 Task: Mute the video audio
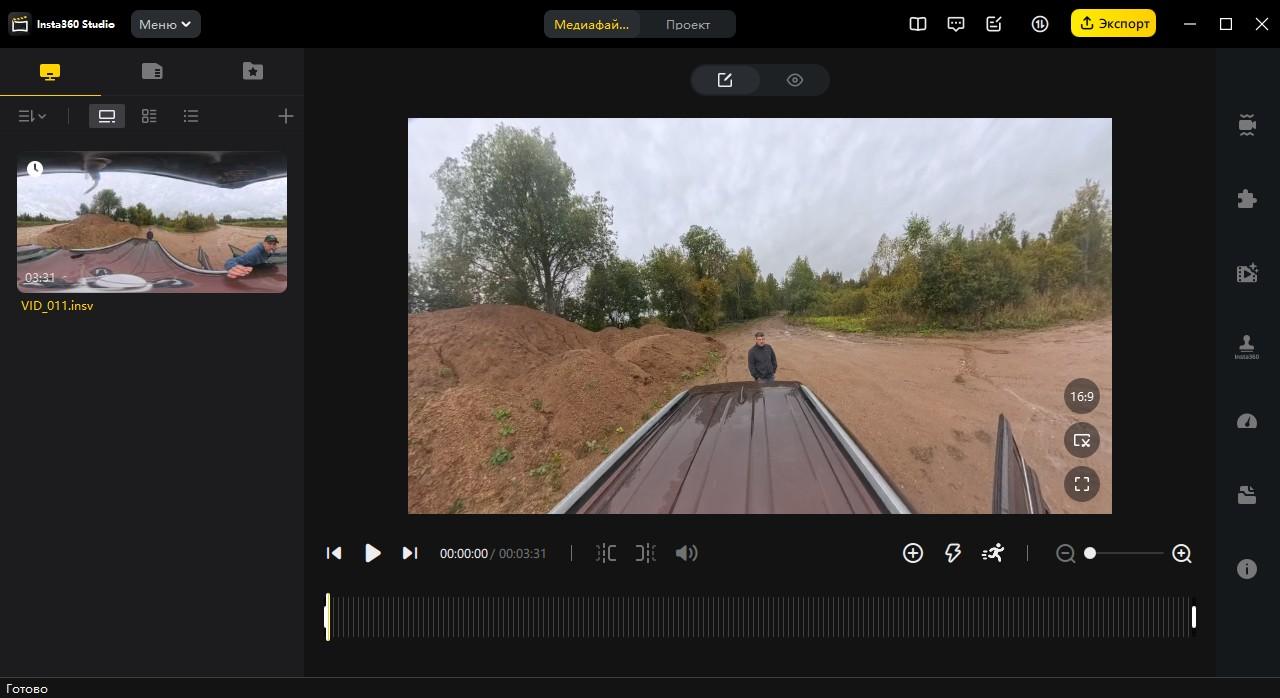click(686, 553)
